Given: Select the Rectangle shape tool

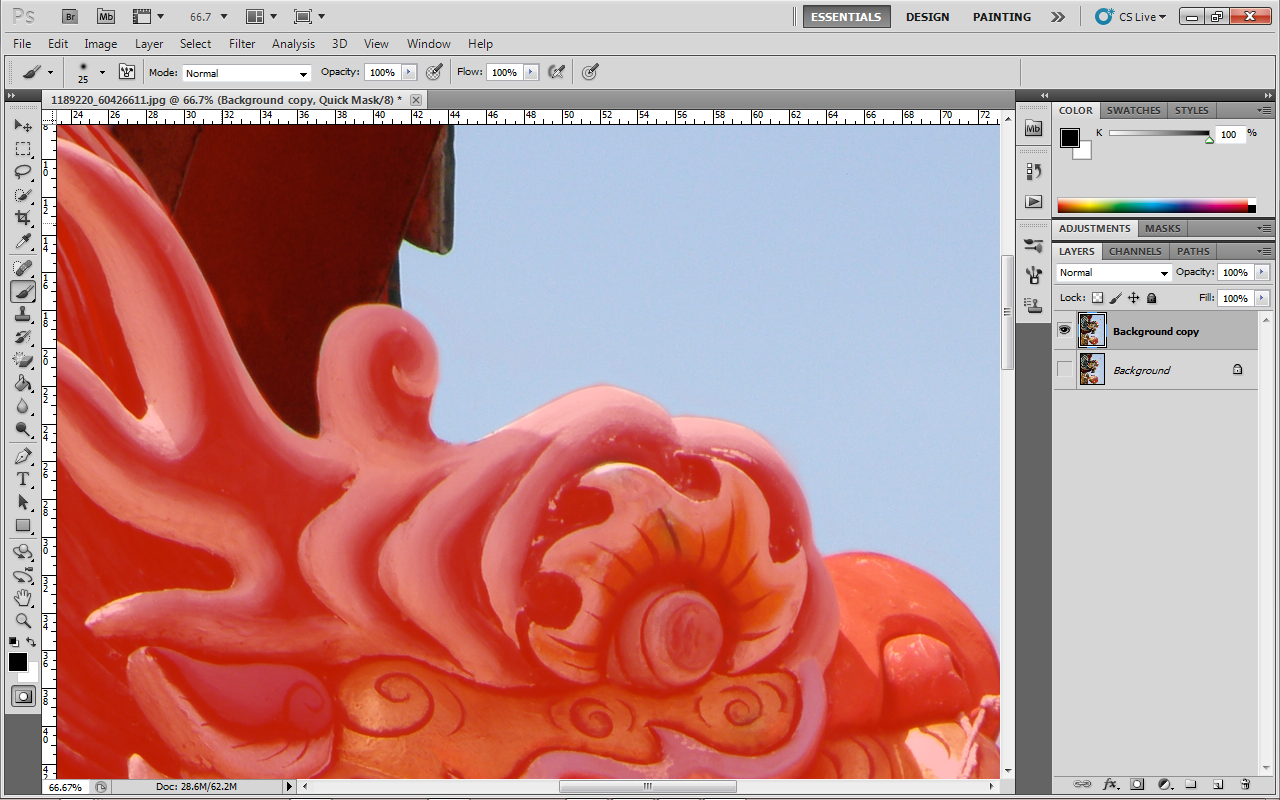Looking at the screenshot, I should [x=23, y=525].
